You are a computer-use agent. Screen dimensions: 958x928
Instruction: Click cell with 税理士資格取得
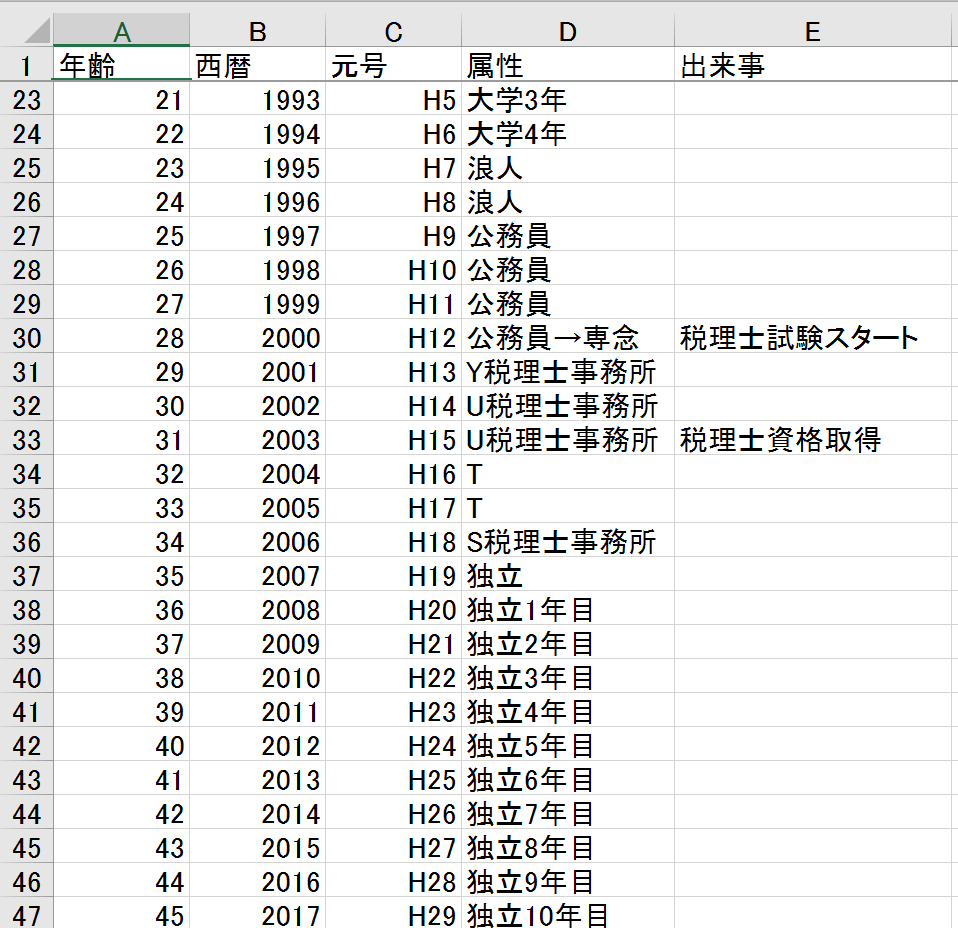pyautogui.click(x=813, y=439)
